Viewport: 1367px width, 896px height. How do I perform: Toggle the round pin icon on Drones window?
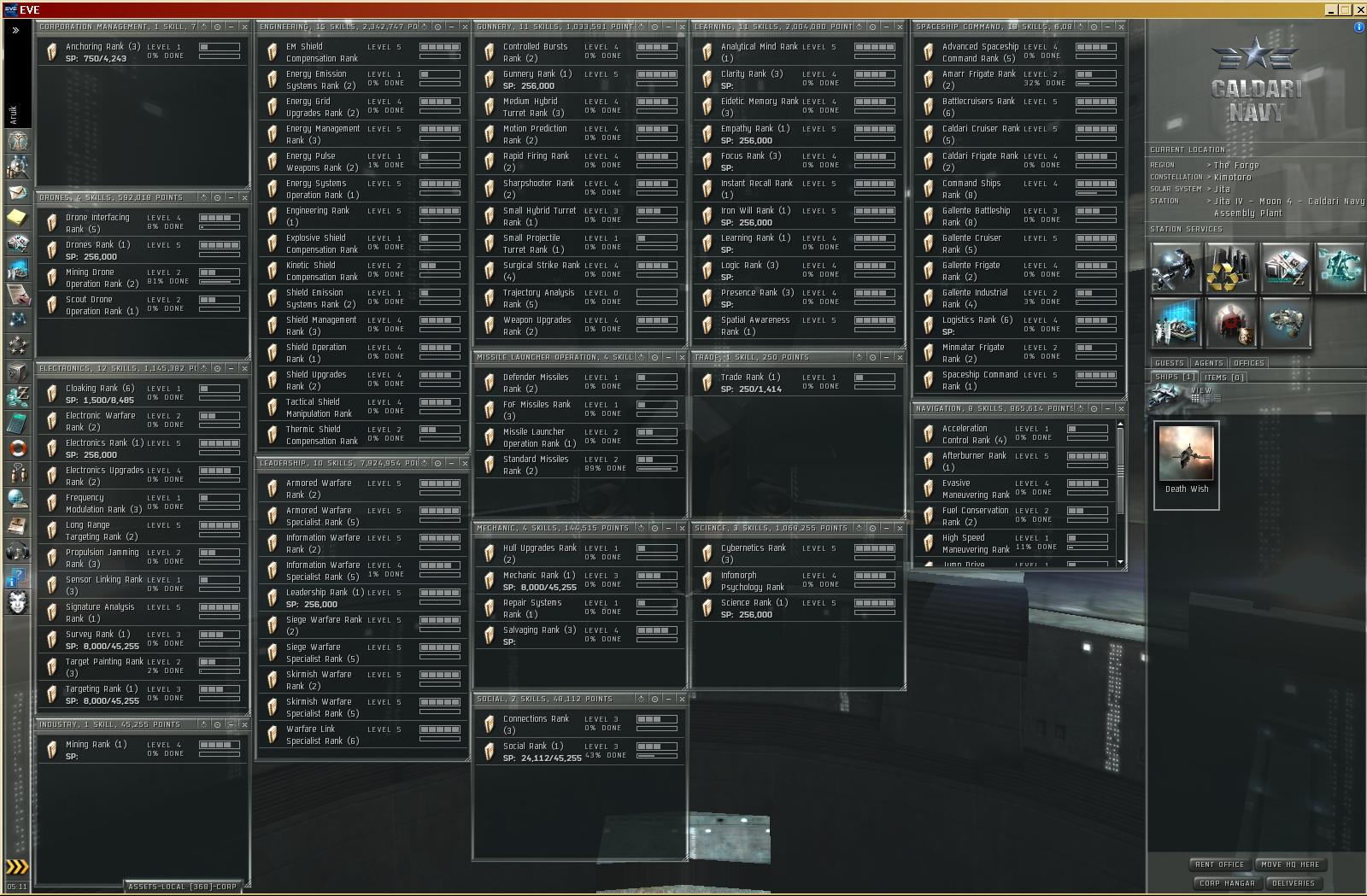(217, 197)
